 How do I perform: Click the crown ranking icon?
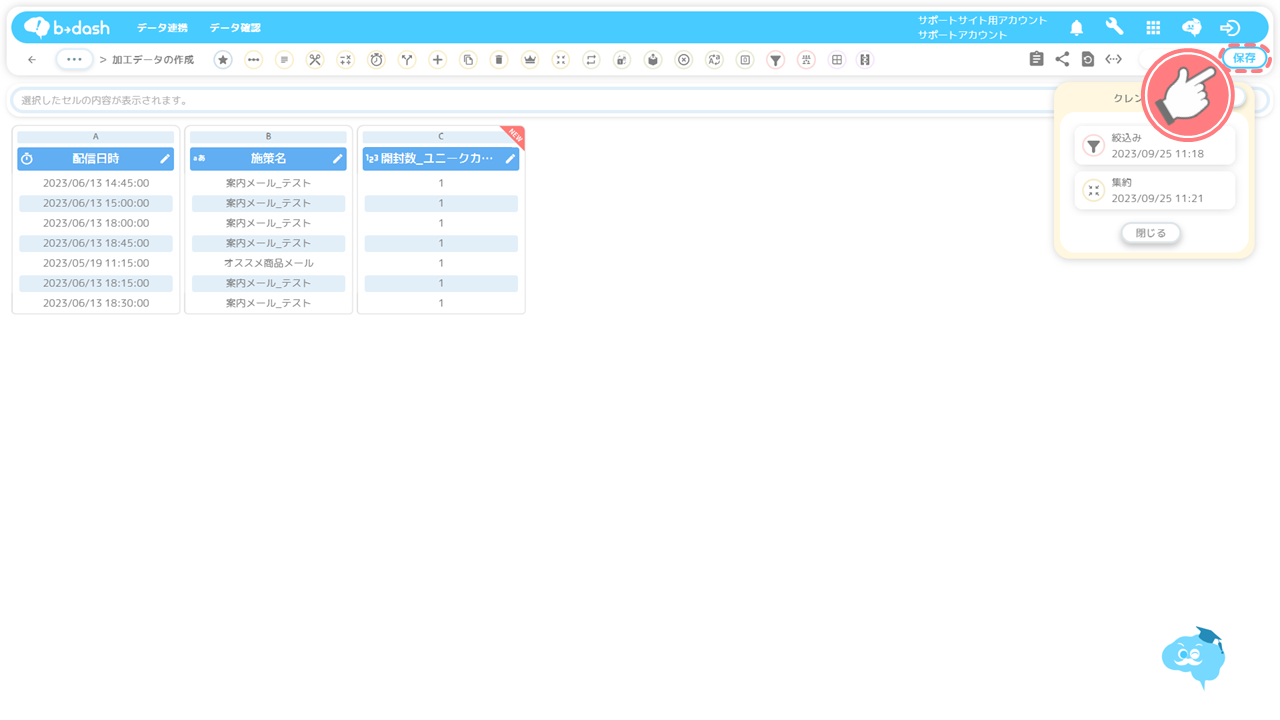530,60
